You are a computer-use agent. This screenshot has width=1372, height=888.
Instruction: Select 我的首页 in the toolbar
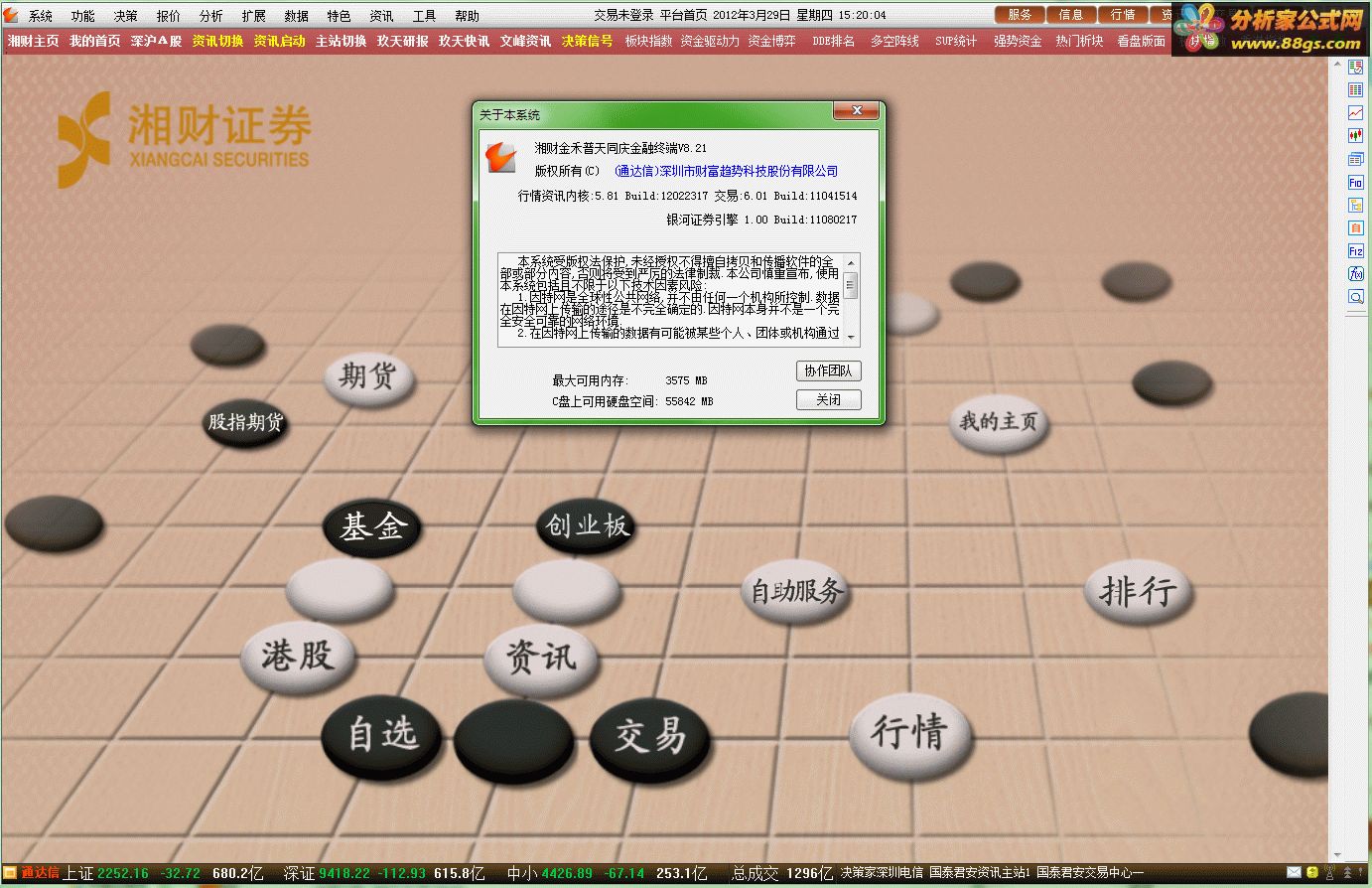tap(95, 41)
